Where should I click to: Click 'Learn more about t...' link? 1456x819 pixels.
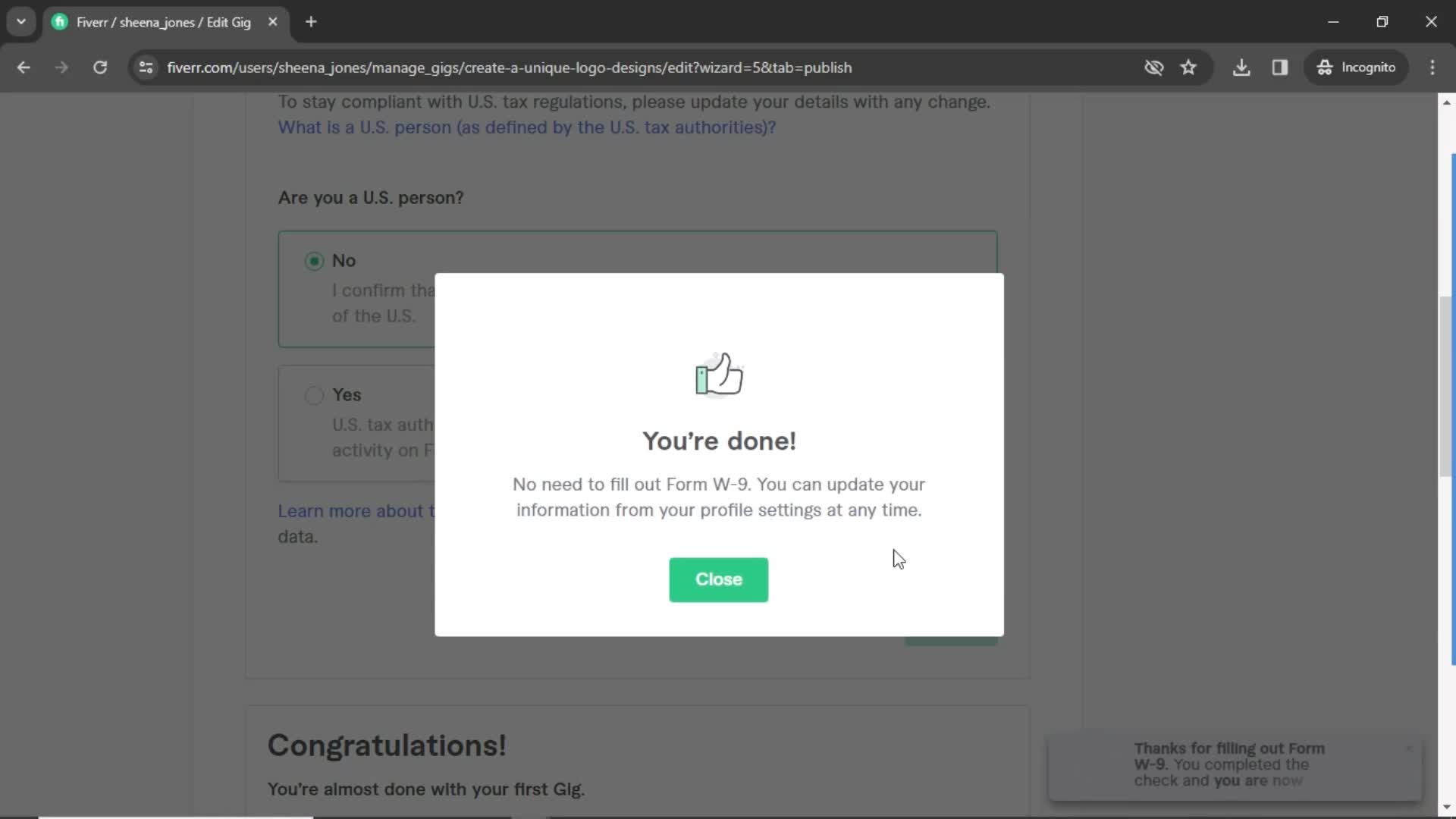tap(356, 510)
